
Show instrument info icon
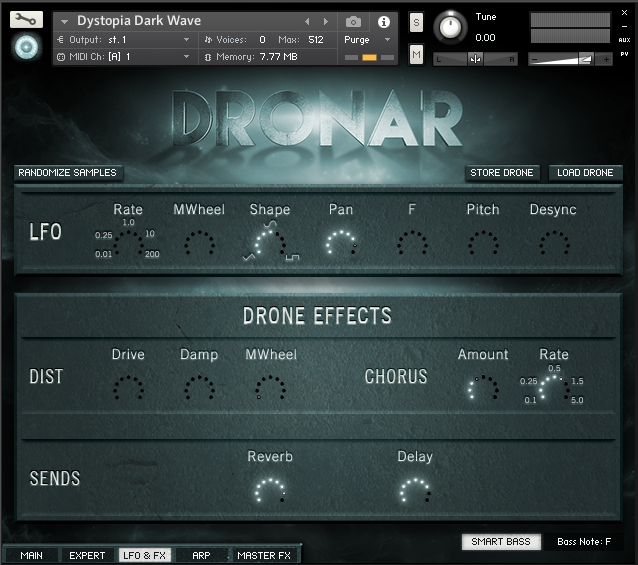click(x=384, y=22)
